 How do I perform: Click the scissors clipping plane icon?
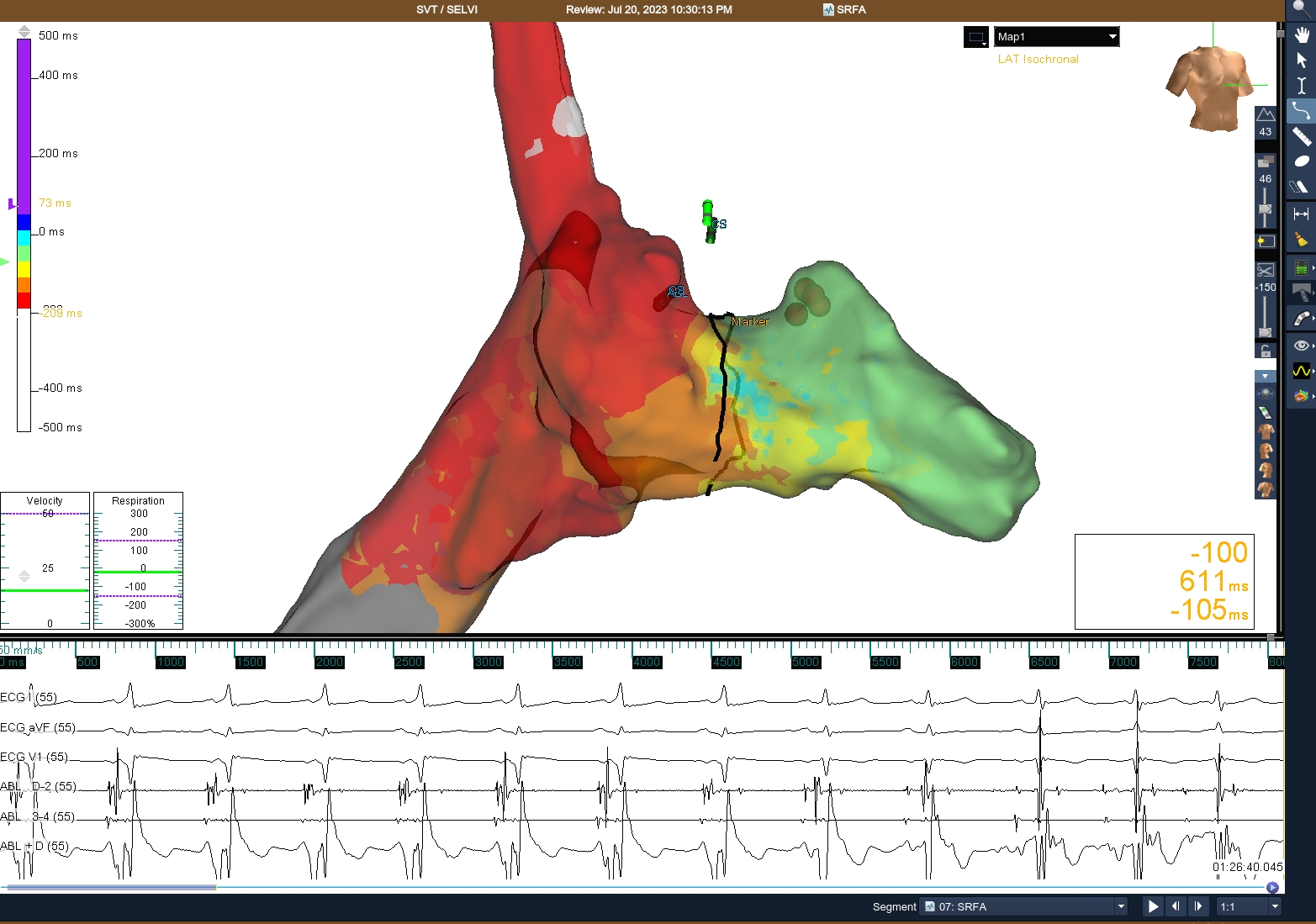point(1266,270)
